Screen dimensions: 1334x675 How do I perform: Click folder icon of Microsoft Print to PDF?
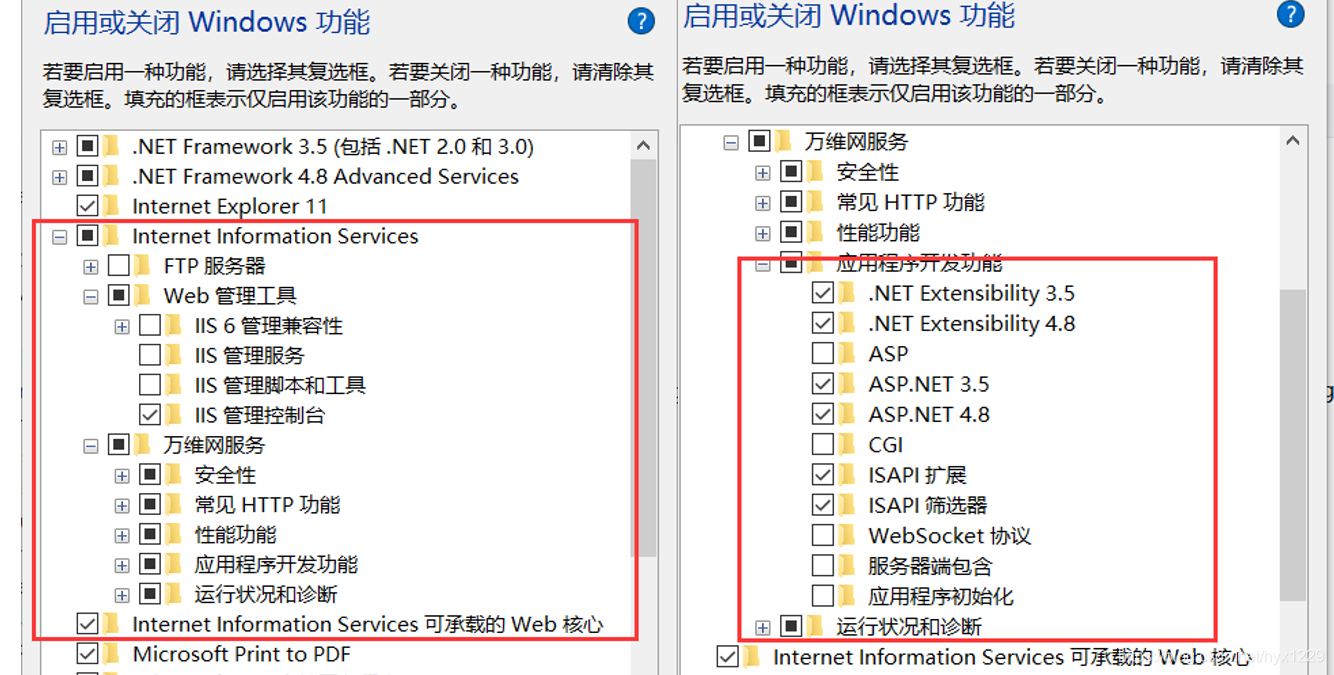[x=111, y=654]
